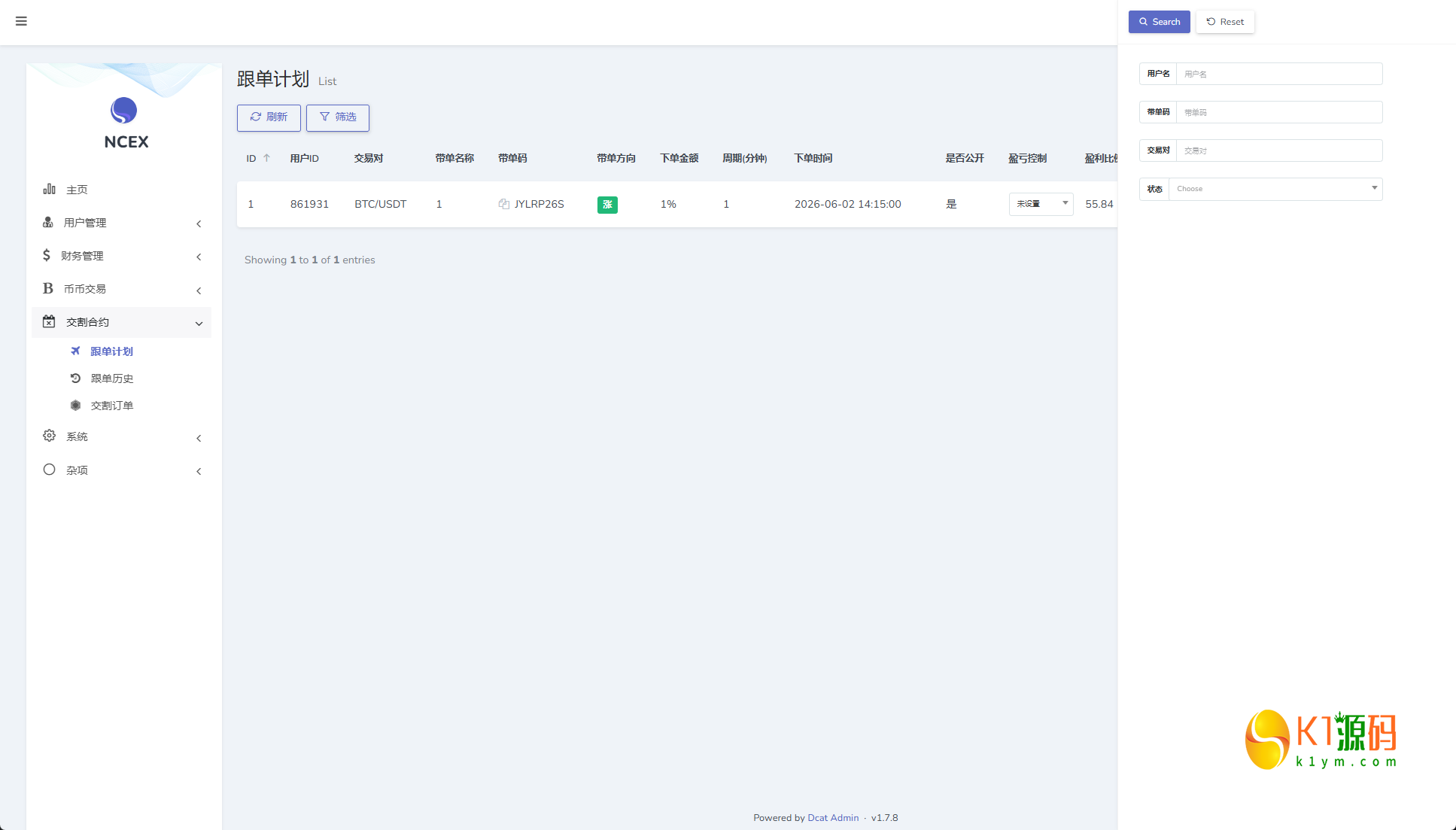
Task: Focus the 带单码 input field
Action: pyautogui.click(x=1279, y=112)
